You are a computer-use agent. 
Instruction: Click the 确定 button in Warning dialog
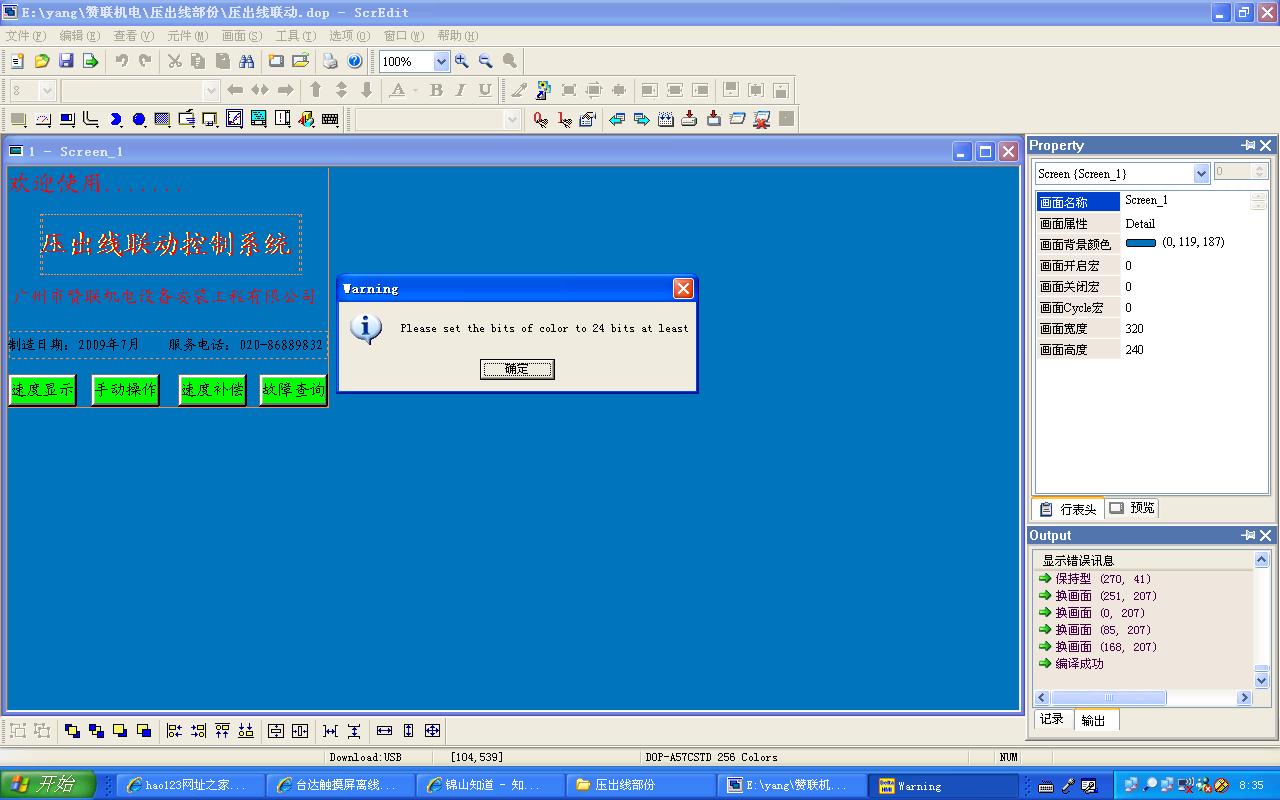(x=517, y=369)
